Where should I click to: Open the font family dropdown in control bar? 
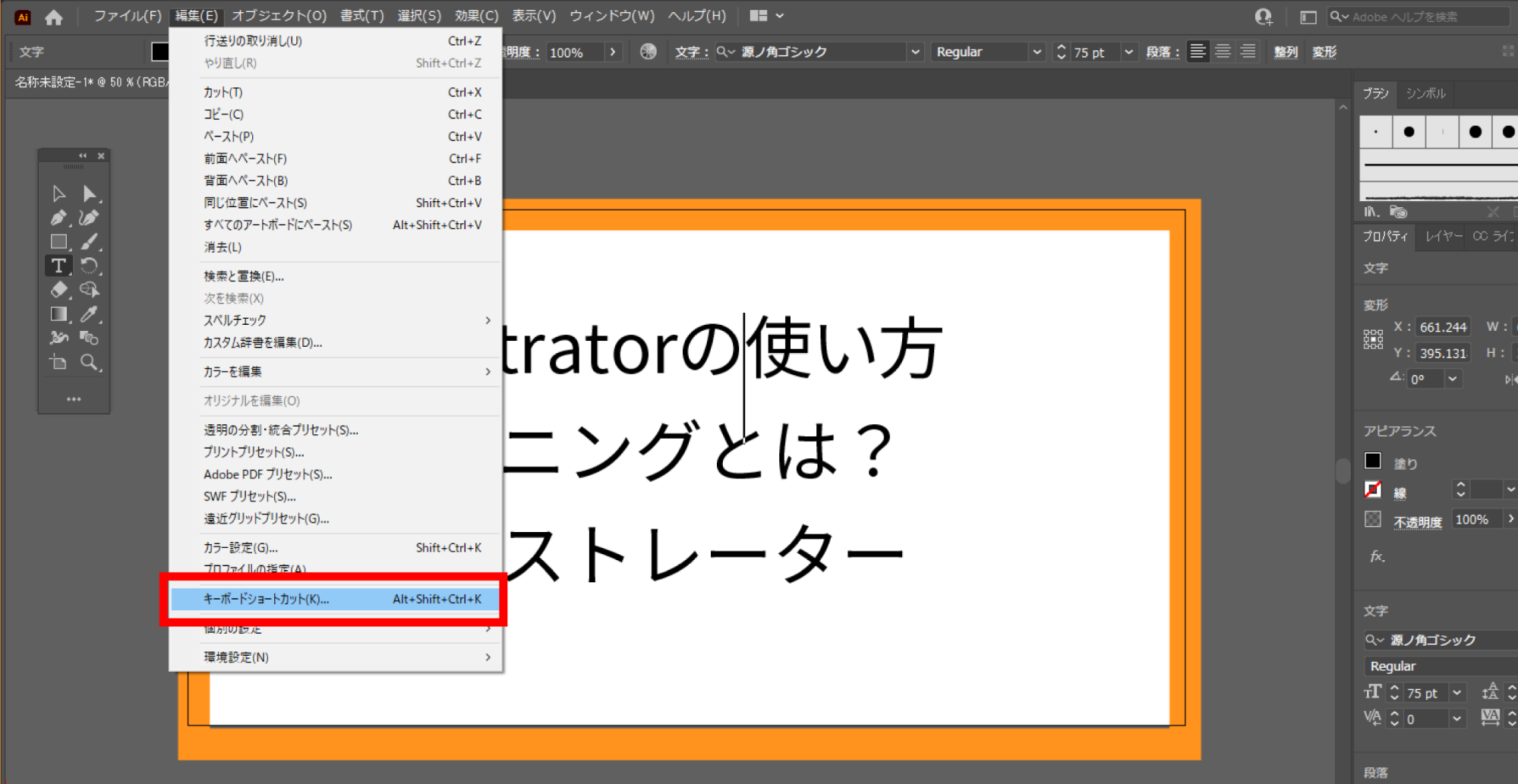tap(915, 52)
